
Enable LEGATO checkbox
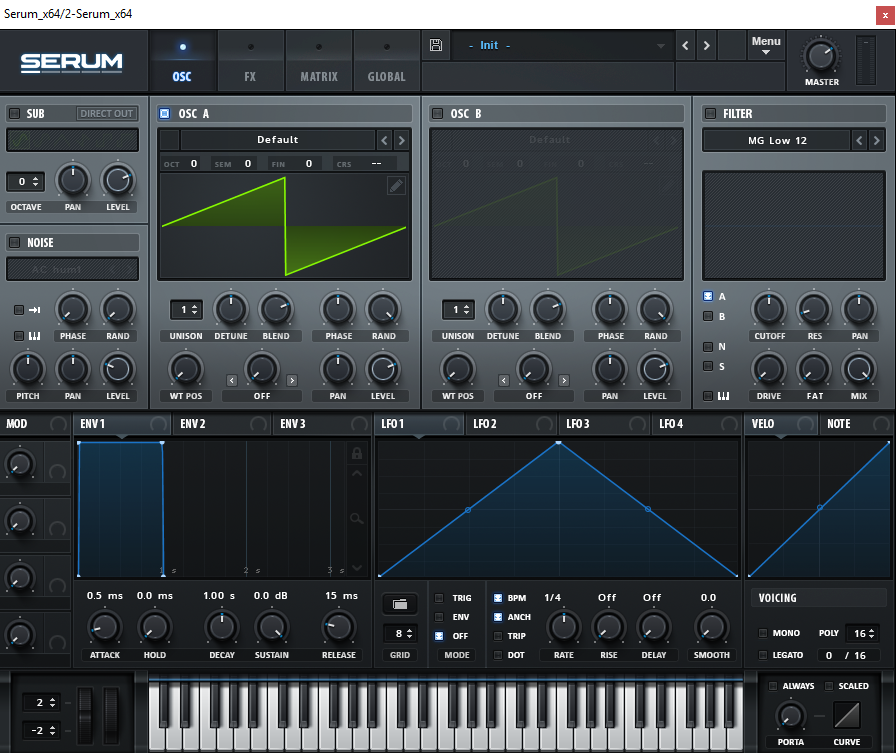(762, 655)
